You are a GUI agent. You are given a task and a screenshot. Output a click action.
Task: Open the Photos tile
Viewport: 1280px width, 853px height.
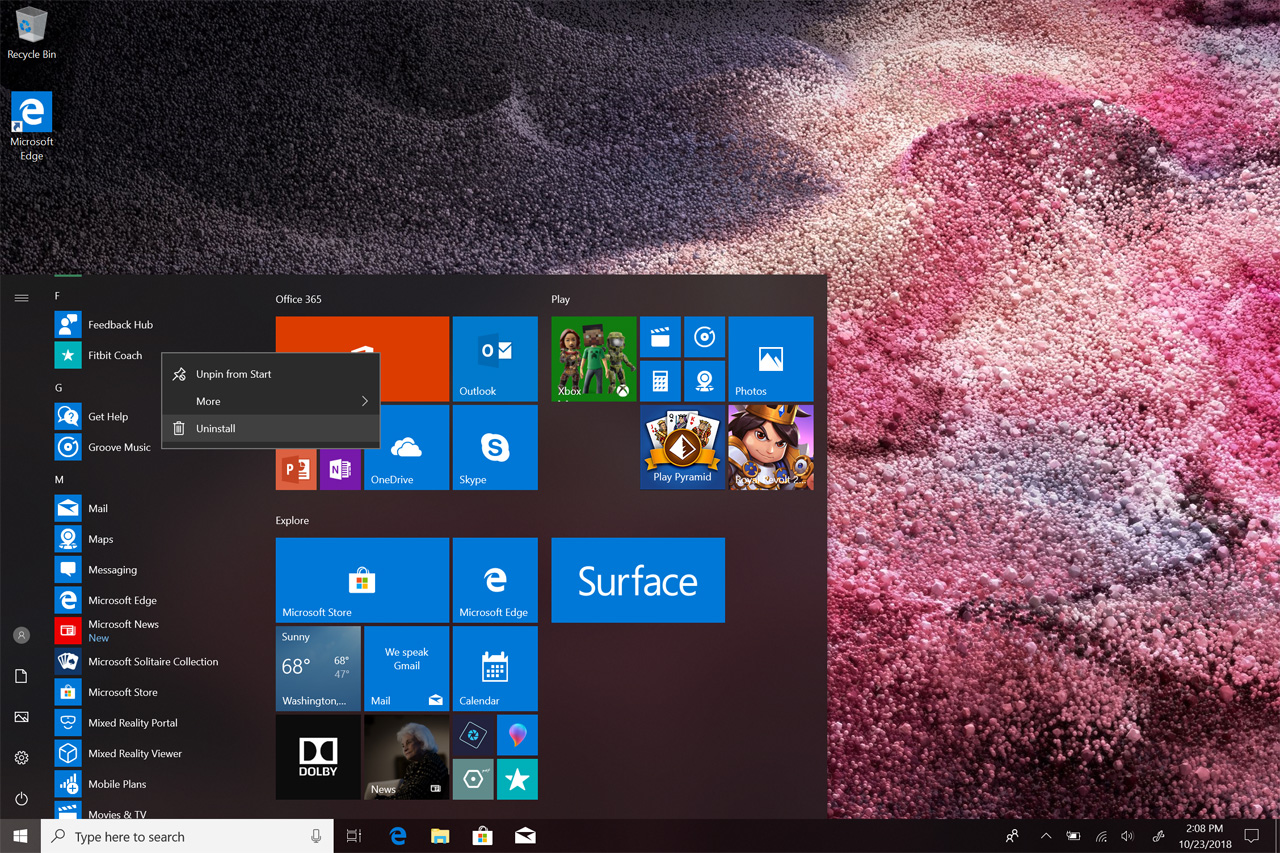click(x=770, y=359)
